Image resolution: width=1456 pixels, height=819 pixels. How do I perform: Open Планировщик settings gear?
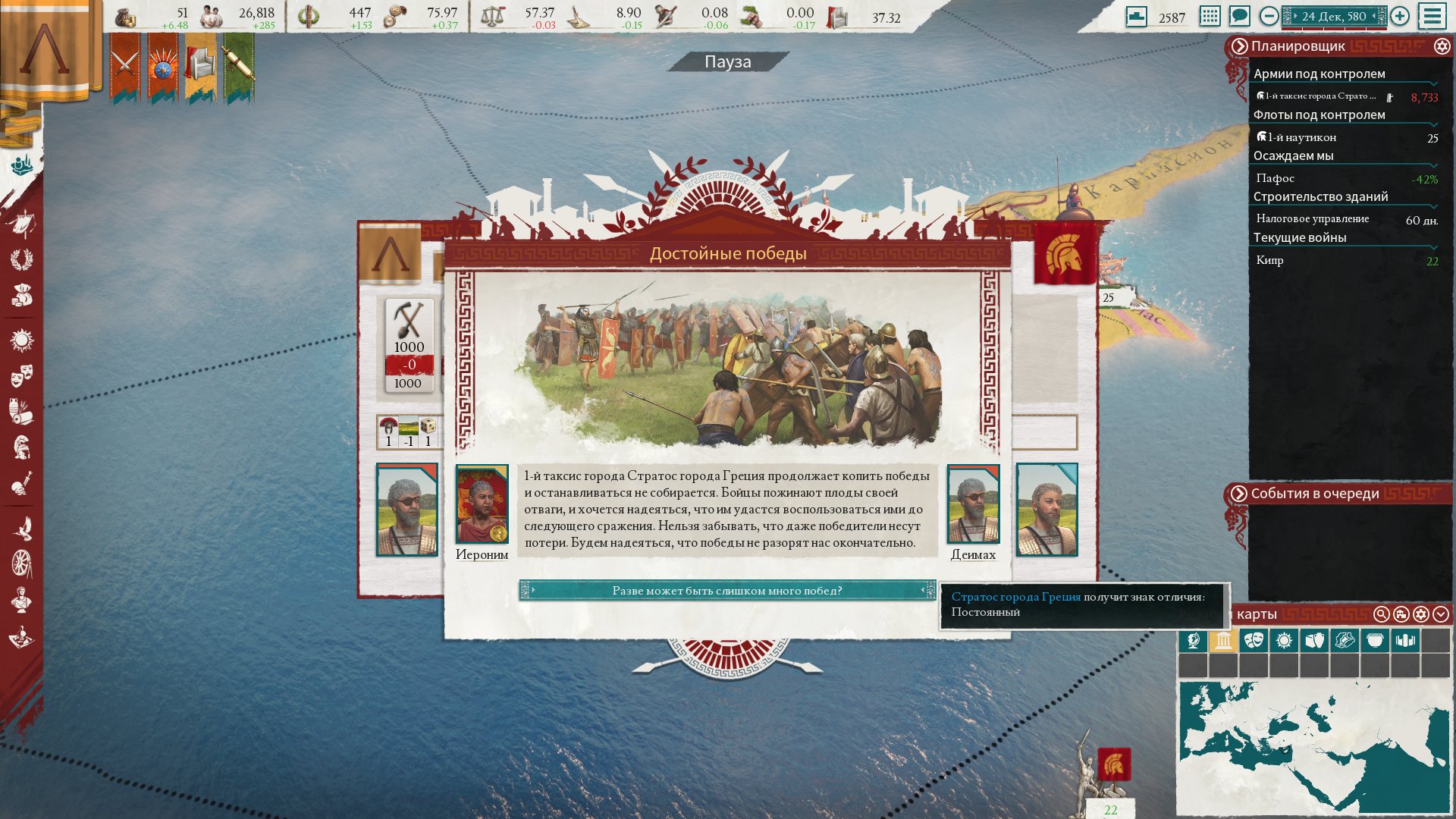1441,46
